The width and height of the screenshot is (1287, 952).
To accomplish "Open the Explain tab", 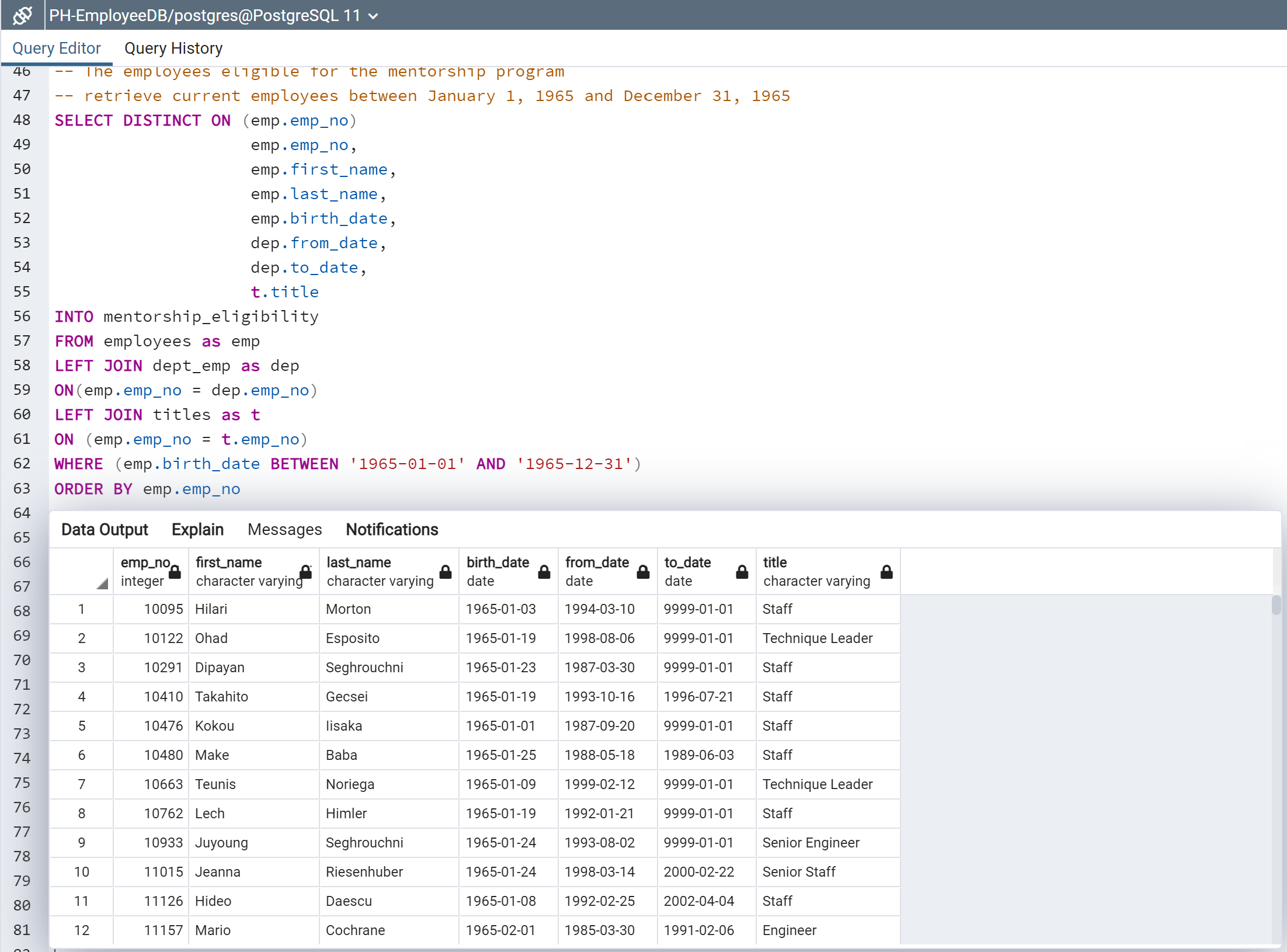I will (197, 529).
